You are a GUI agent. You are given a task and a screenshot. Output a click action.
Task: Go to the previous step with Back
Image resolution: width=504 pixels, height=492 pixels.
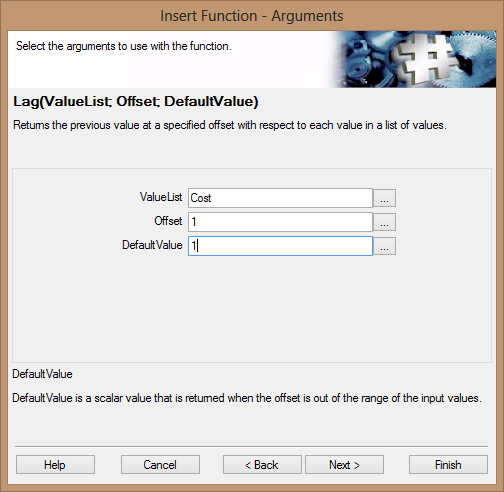click(x=262, y=465)
